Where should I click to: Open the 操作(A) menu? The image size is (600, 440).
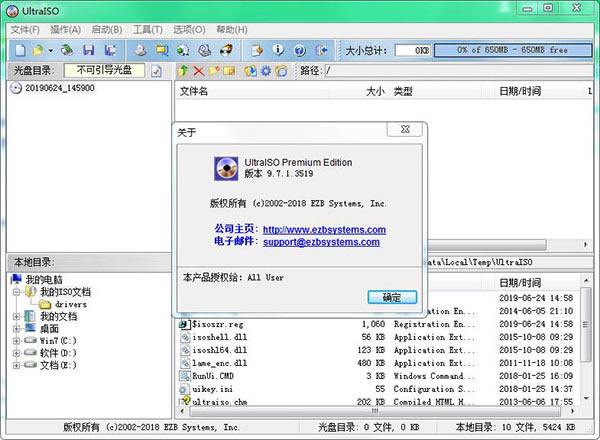pyautogui.click(x=65, y=29)
